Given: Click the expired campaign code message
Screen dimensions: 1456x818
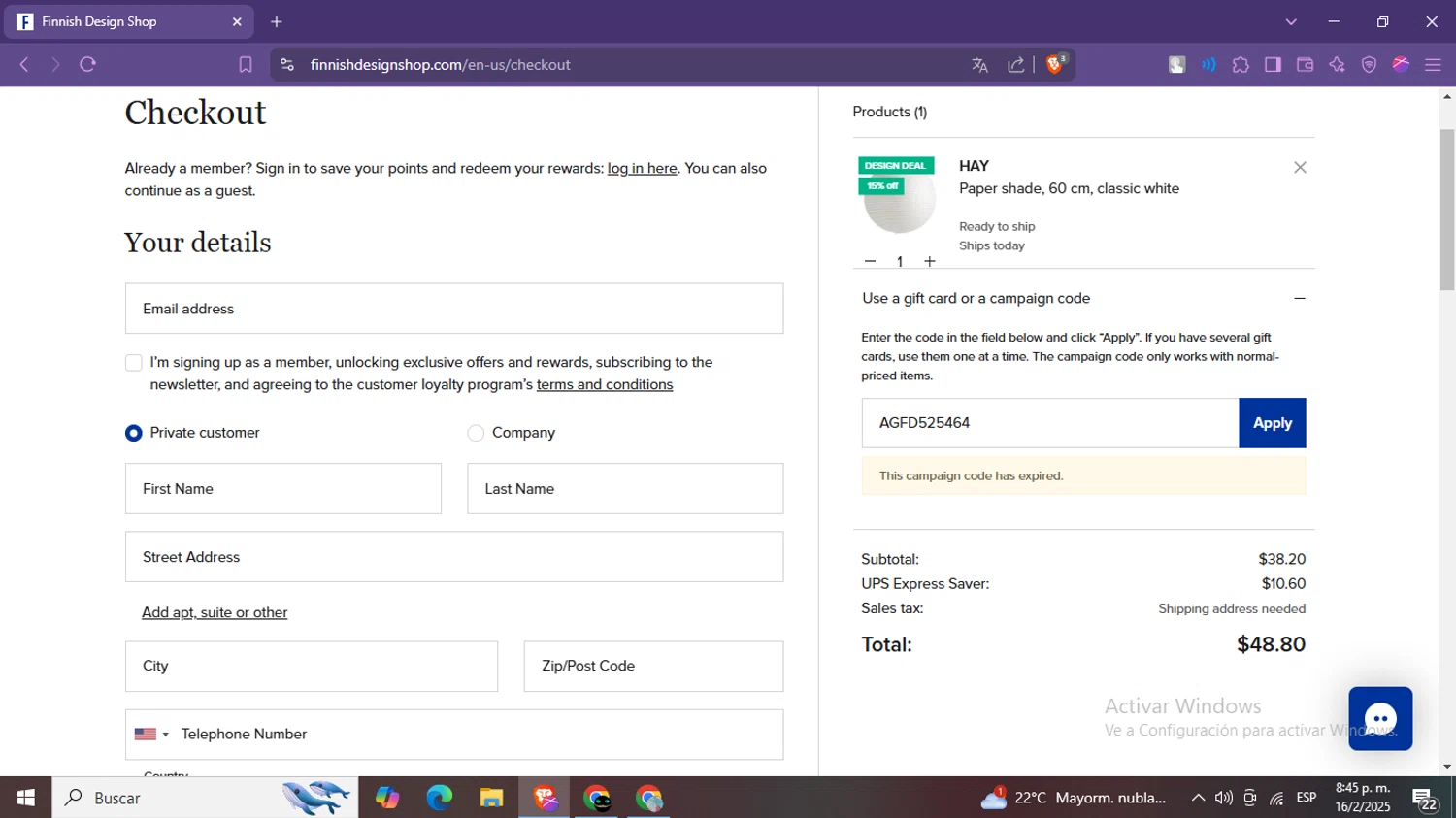Looking at the screenshot, I should pos(1083,476).
